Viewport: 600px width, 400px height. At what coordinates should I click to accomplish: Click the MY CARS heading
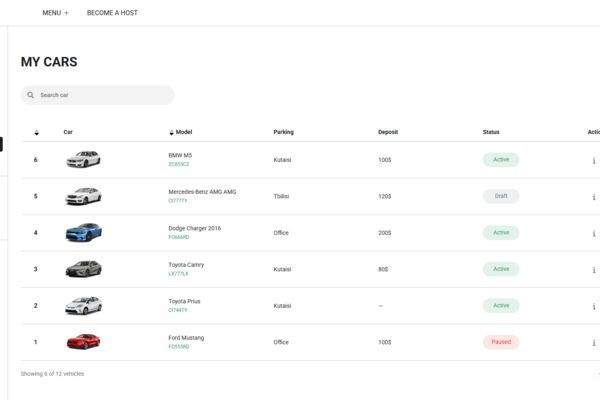[x=49, y=62]
